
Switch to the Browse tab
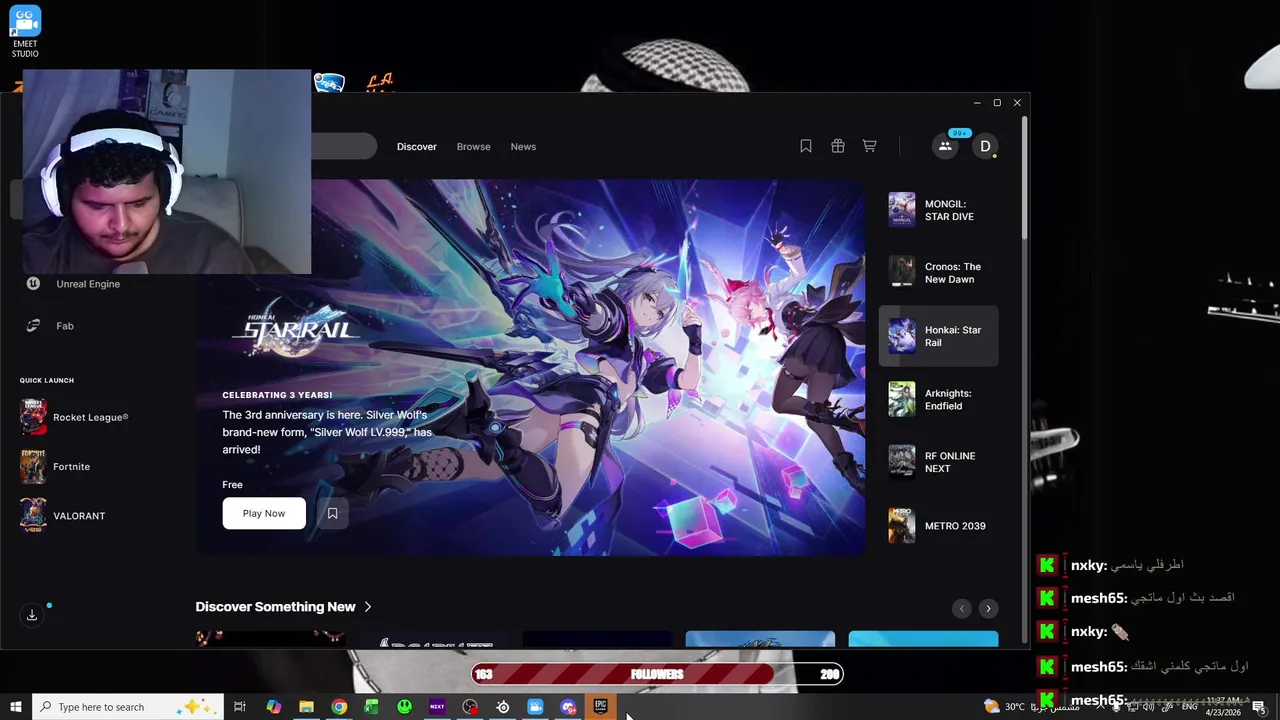coord(474,147)
